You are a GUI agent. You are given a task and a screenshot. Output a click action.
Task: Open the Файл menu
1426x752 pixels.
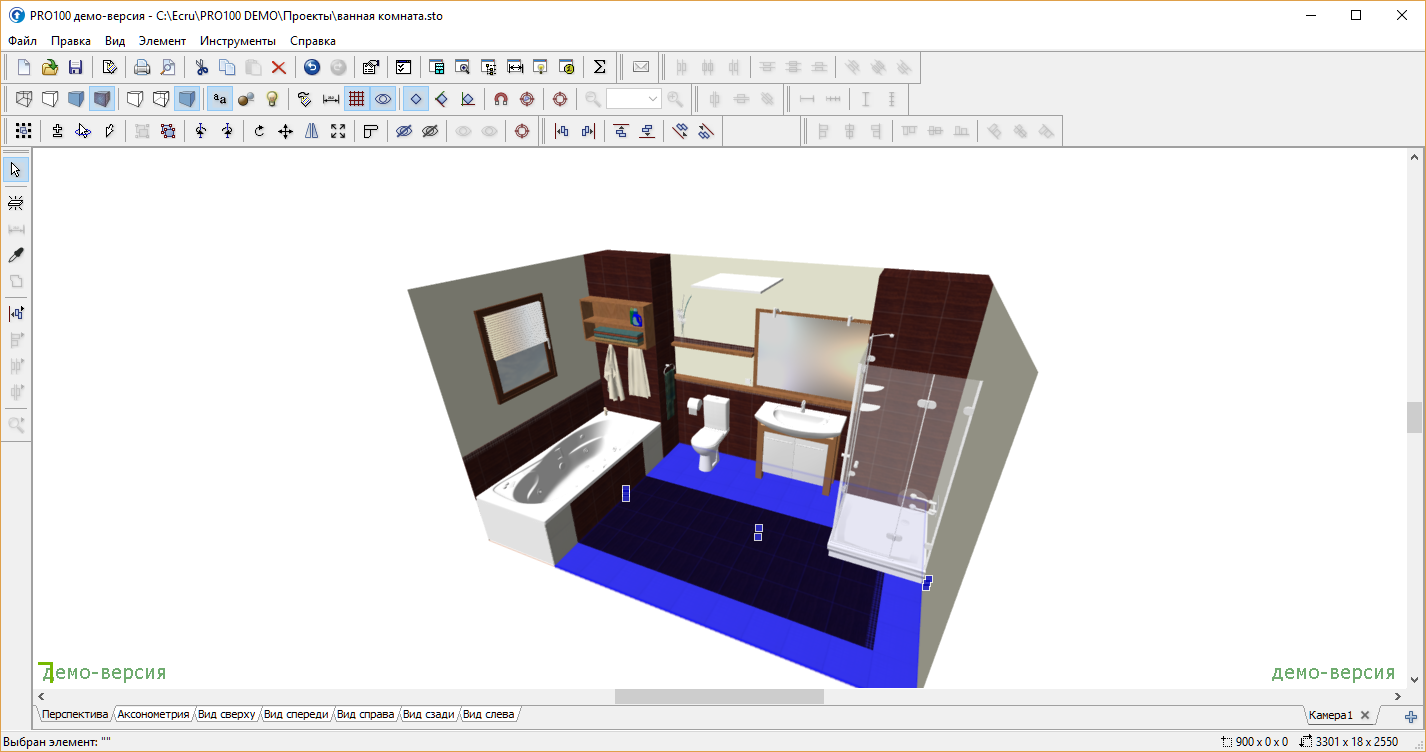pyautogui.click(x=22, y=41)
